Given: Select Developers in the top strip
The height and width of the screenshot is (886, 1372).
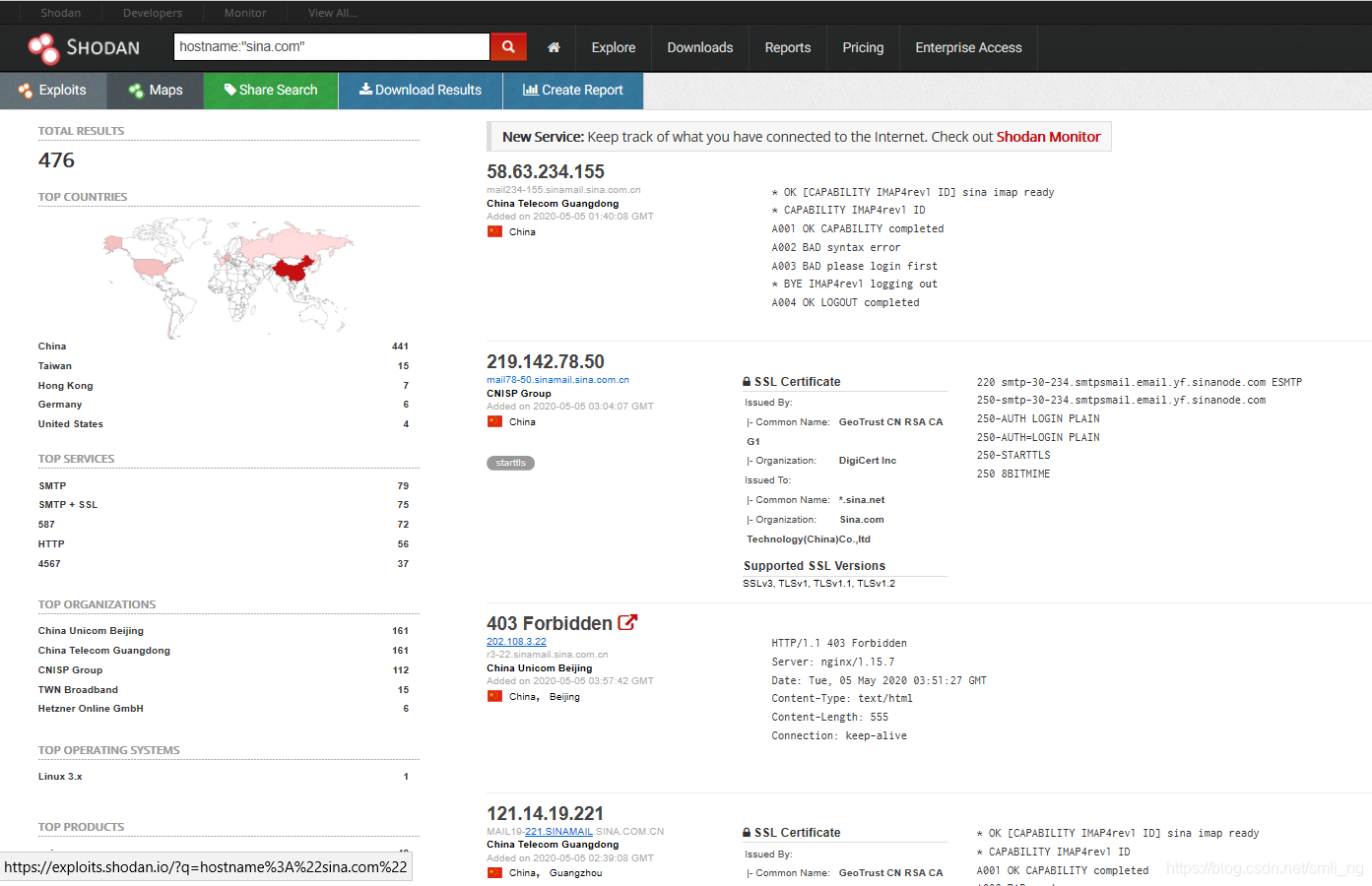Looking at the screenshot, I should click(153, 13).
